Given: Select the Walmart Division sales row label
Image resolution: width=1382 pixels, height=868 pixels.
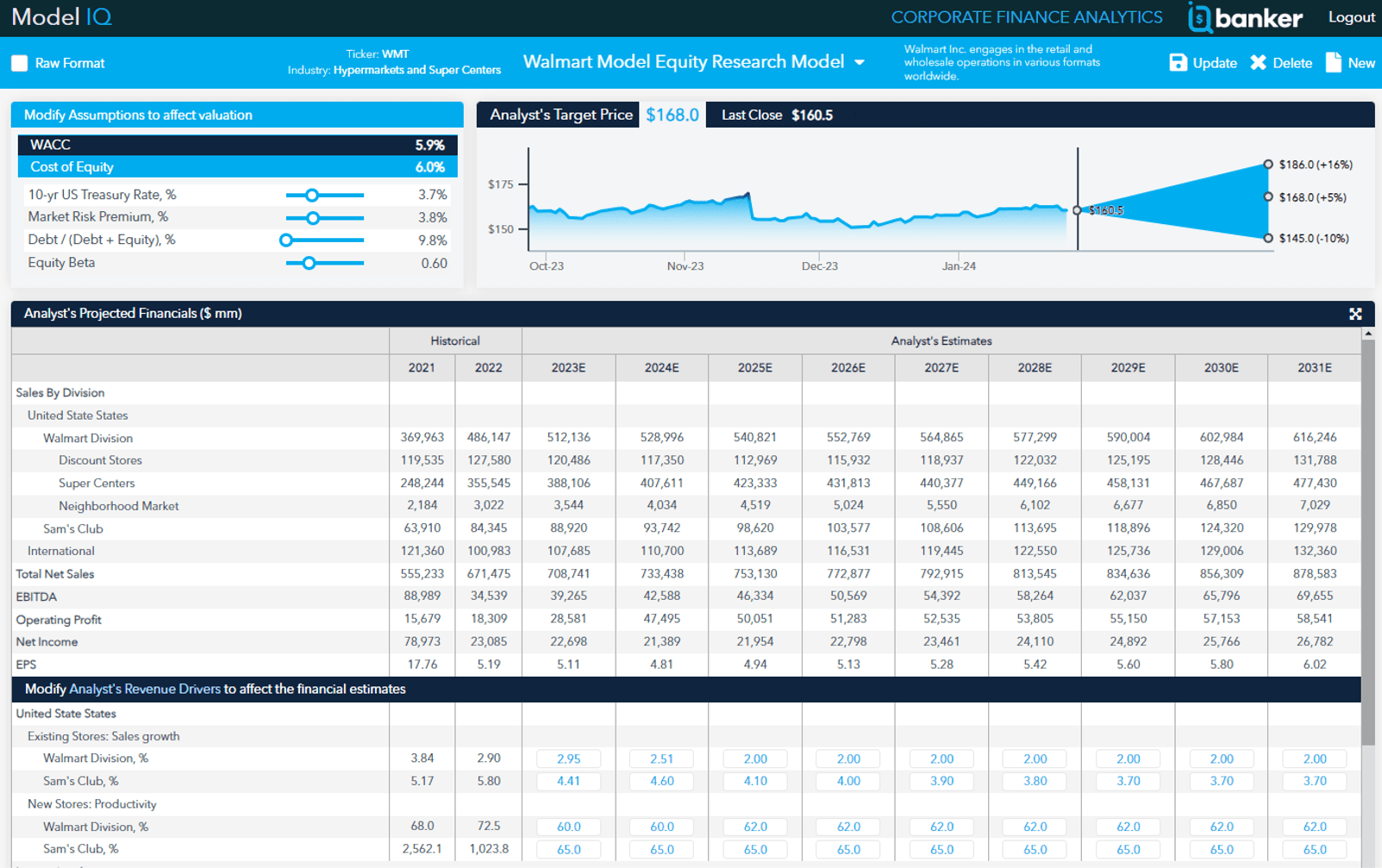Looking at the screenshot, I should click(88, 438).
